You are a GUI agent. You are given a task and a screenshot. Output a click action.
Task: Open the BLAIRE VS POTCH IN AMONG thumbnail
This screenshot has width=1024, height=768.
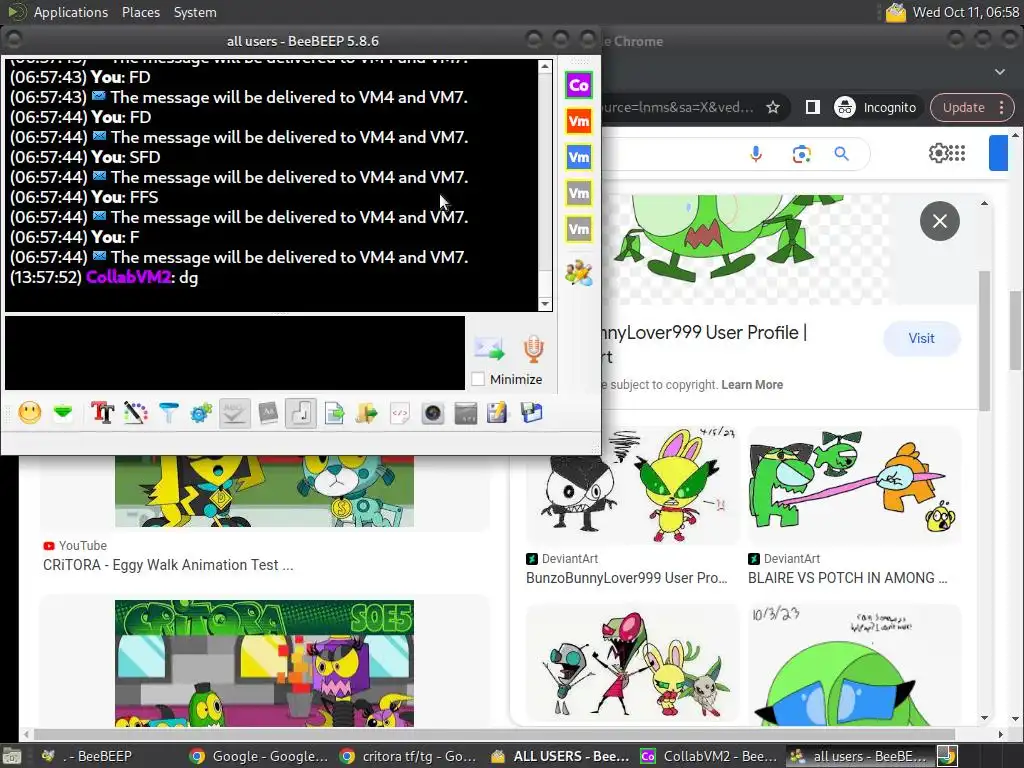pyautogui.click(x=854, y=485)
